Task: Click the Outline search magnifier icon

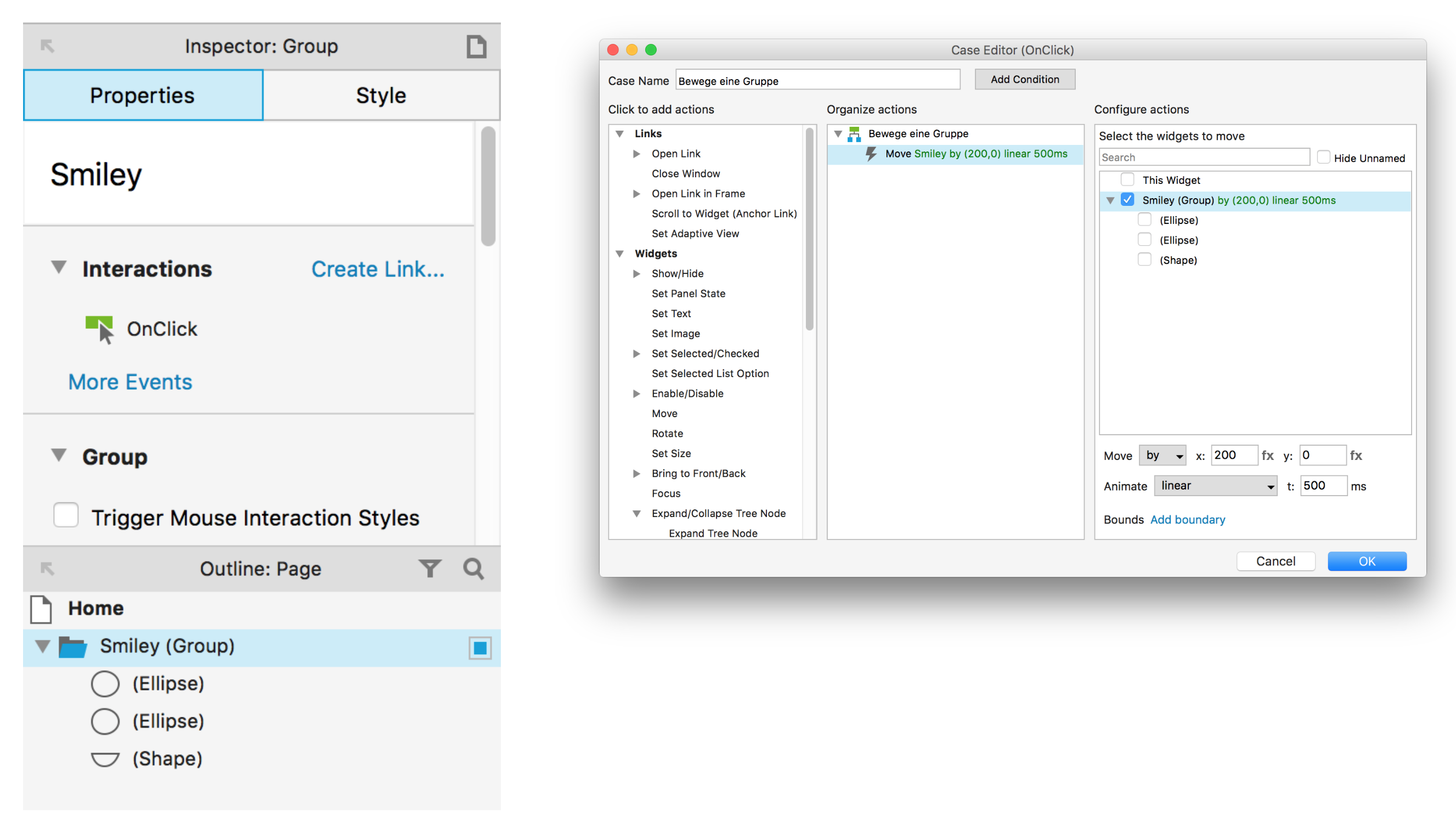Action: [473, 569]
